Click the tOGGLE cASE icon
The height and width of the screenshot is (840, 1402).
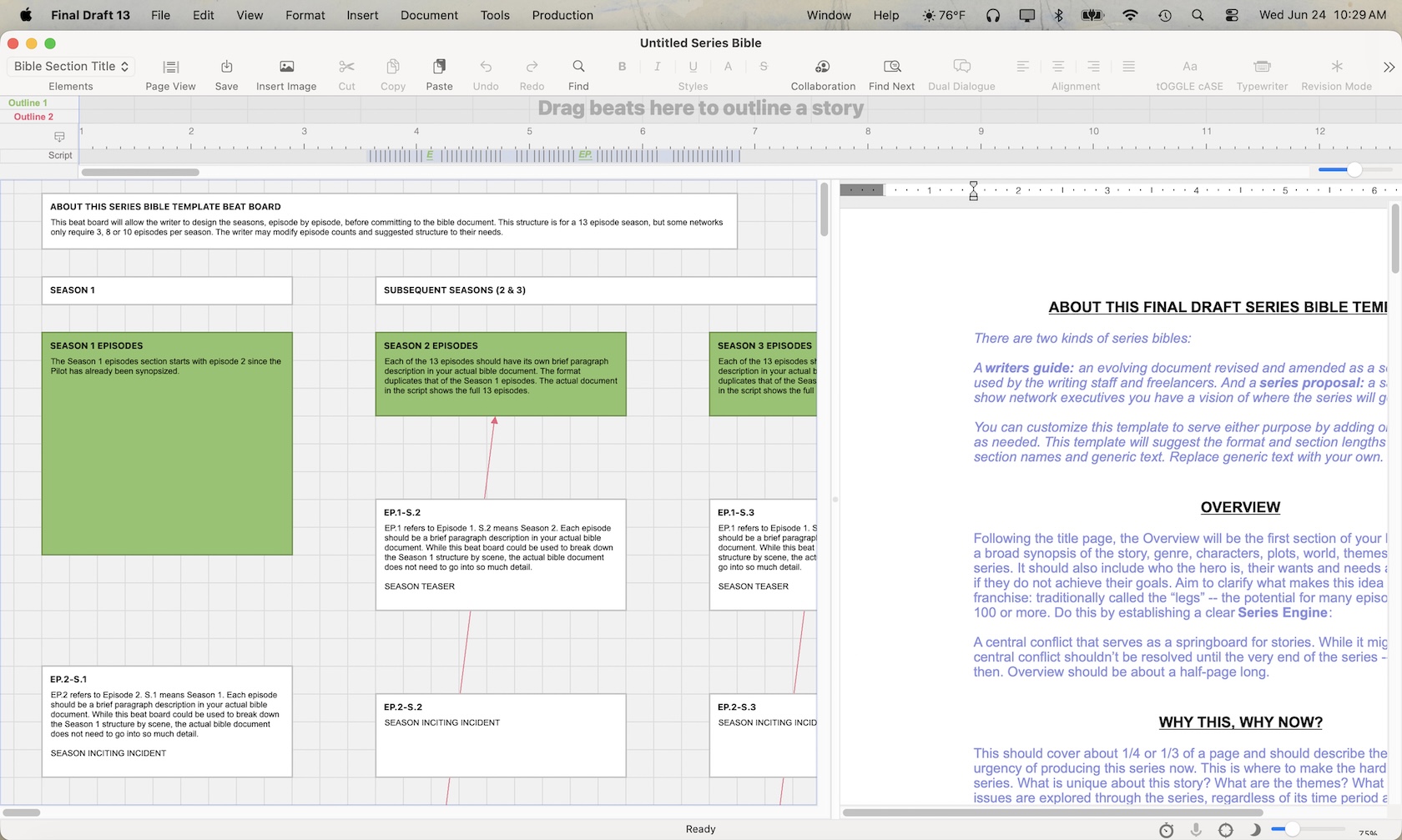coord(1190,67)
